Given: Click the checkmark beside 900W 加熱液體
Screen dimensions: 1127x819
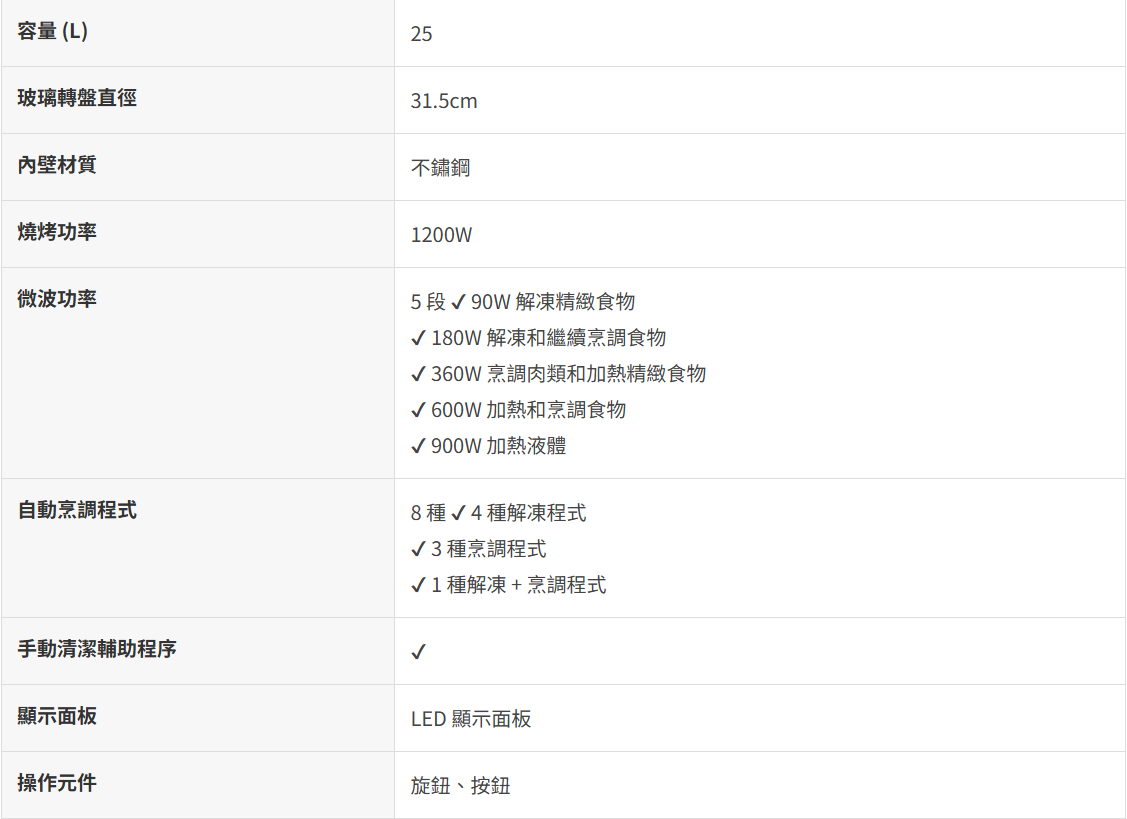Looking at the screenshot, I should click(419, 447).
